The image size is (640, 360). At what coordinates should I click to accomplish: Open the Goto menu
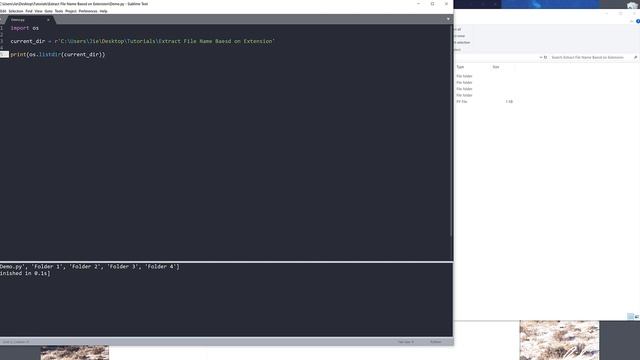49,11
